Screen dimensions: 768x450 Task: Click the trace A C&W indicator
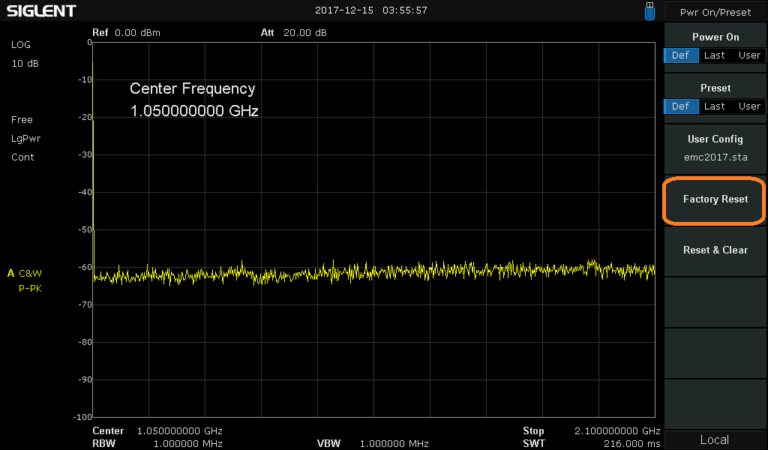(32, 272)
